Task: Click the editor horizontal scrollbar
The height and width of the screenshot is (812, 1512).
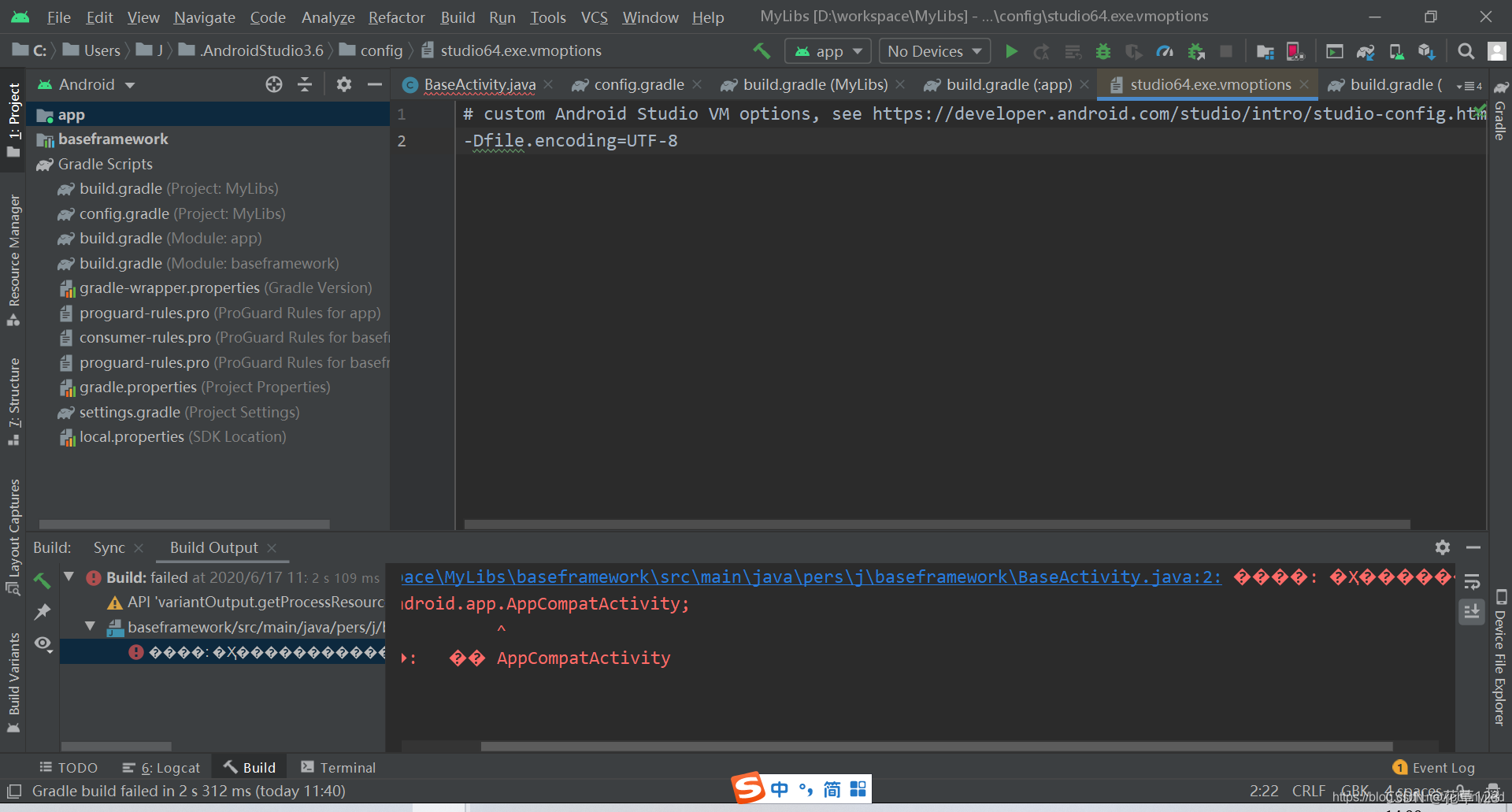Action: 937,524
